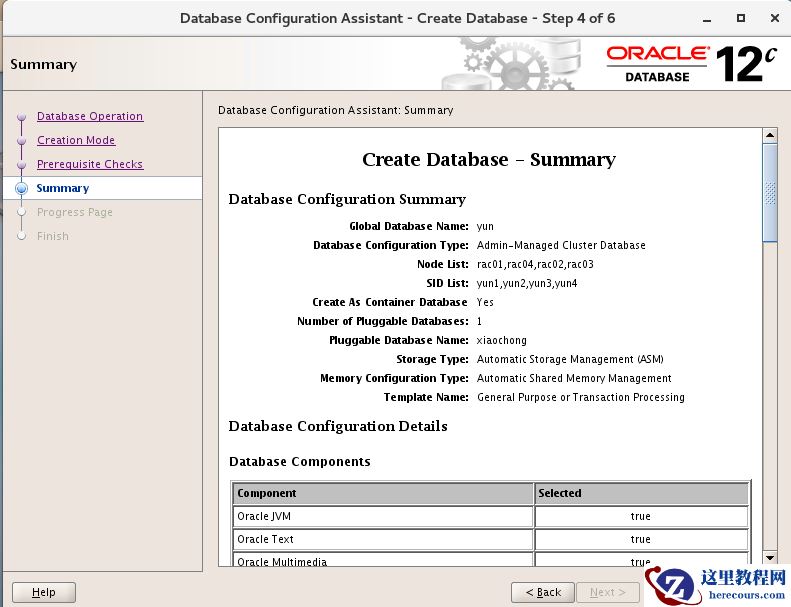Select the Oracle Text table cell
Screen dimensions: 791x607
pos(383,539)
